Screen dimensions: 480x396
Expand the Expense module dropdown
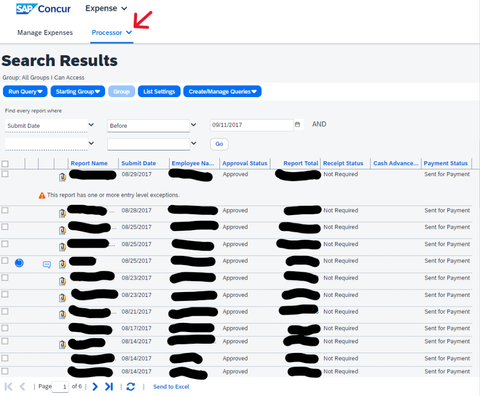[106, 8]
